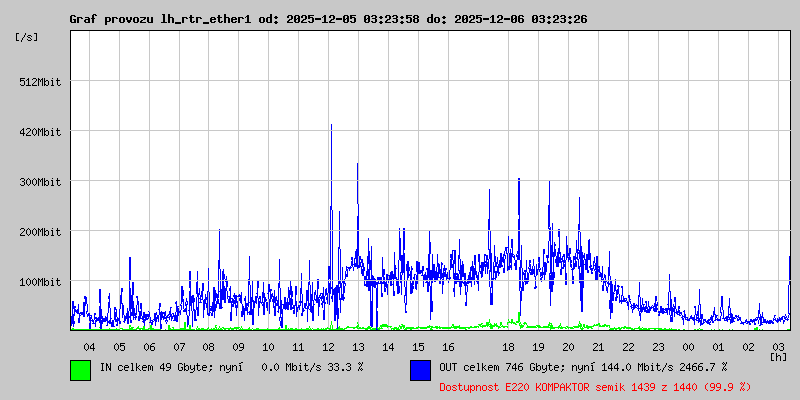
Task: Click the blue OUT legend color box
Action: point(420,369)
